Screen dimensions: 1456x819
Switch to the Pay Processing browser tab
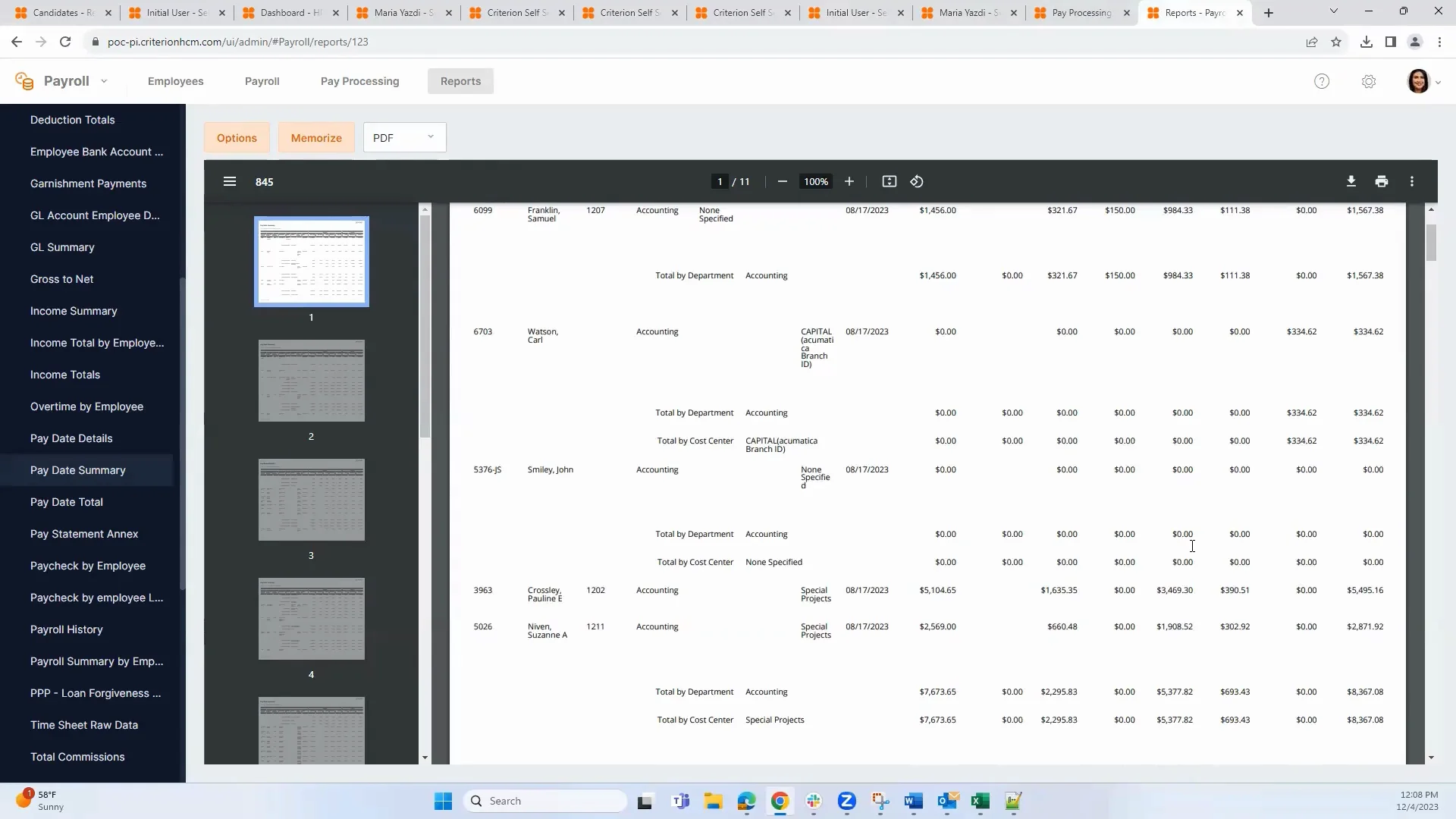pos(1081,13)
